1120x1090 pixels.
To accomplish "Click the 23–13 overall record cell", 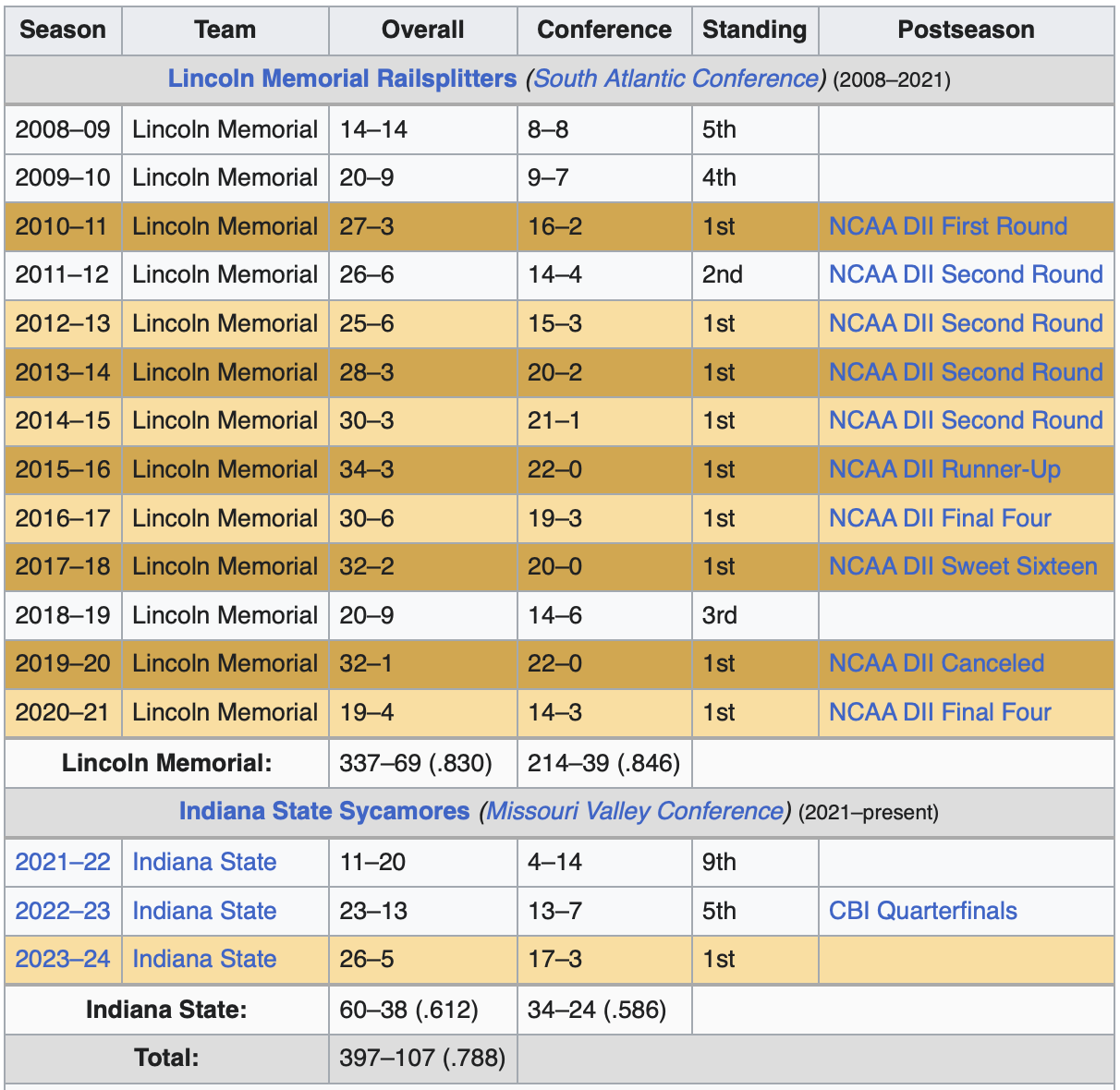I will 423,911.
